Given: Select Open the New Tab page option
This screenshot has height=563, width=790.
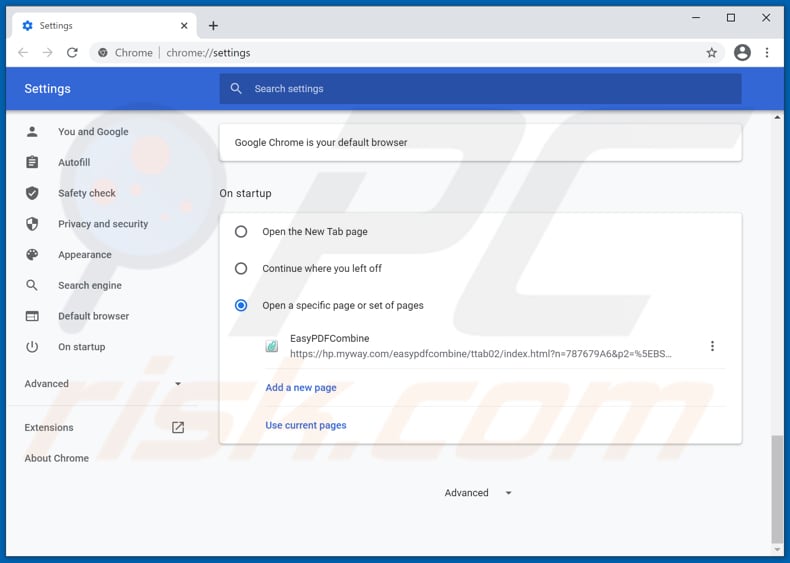Looking at the screenshot, I should tap(241, 231).
